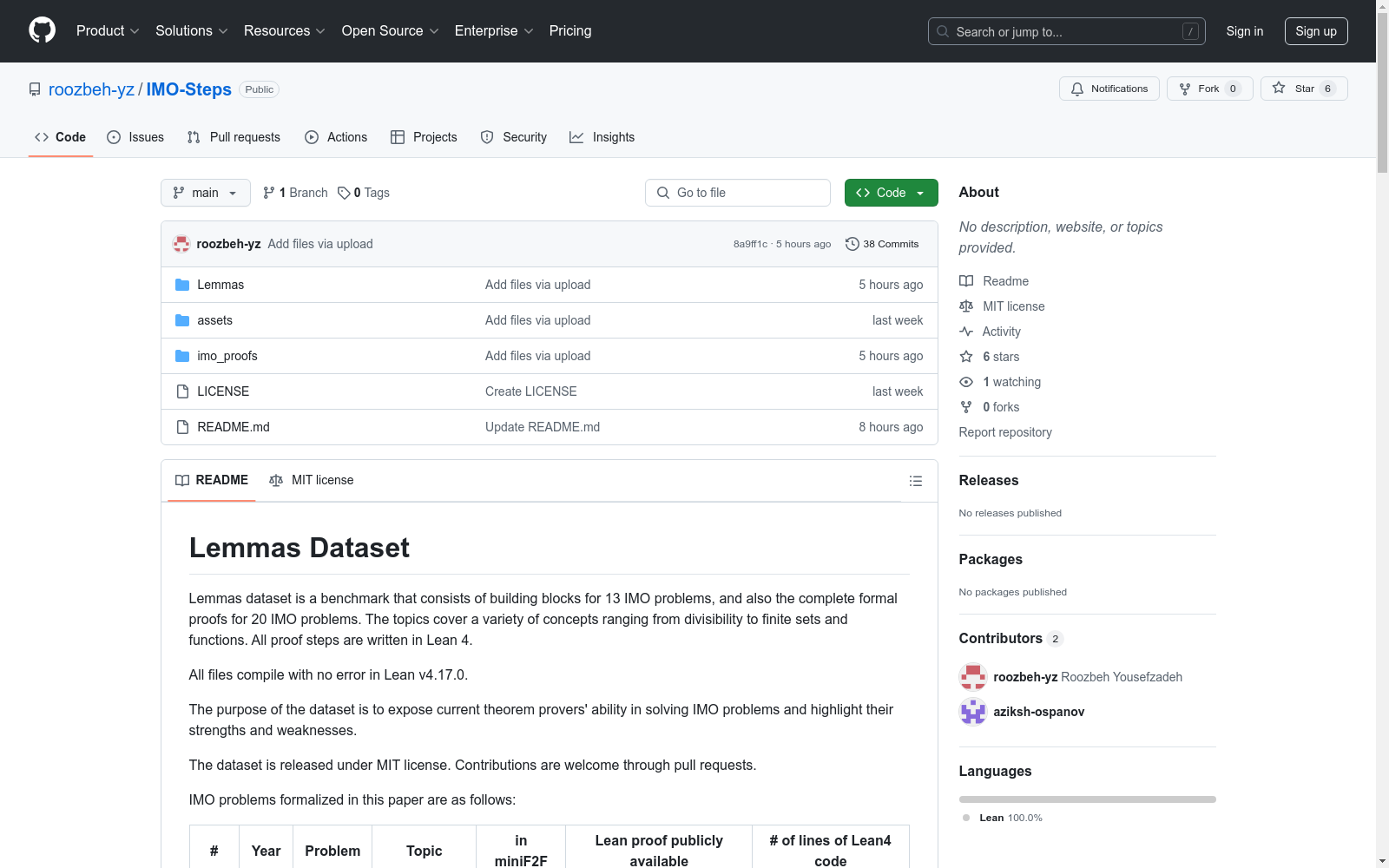
Task: Click the roozbeh-yz commit author avatar
Action: tap(181, 244)
